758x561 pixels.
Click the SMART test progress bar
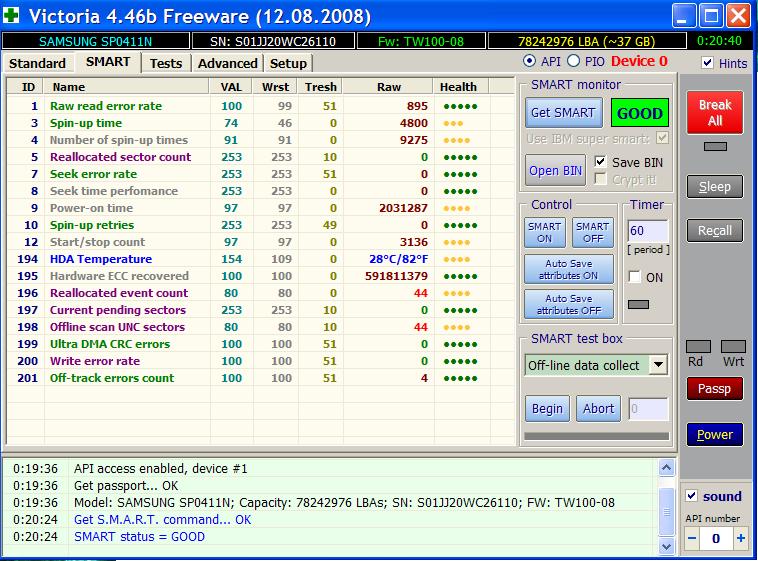[x=596, y=435]
